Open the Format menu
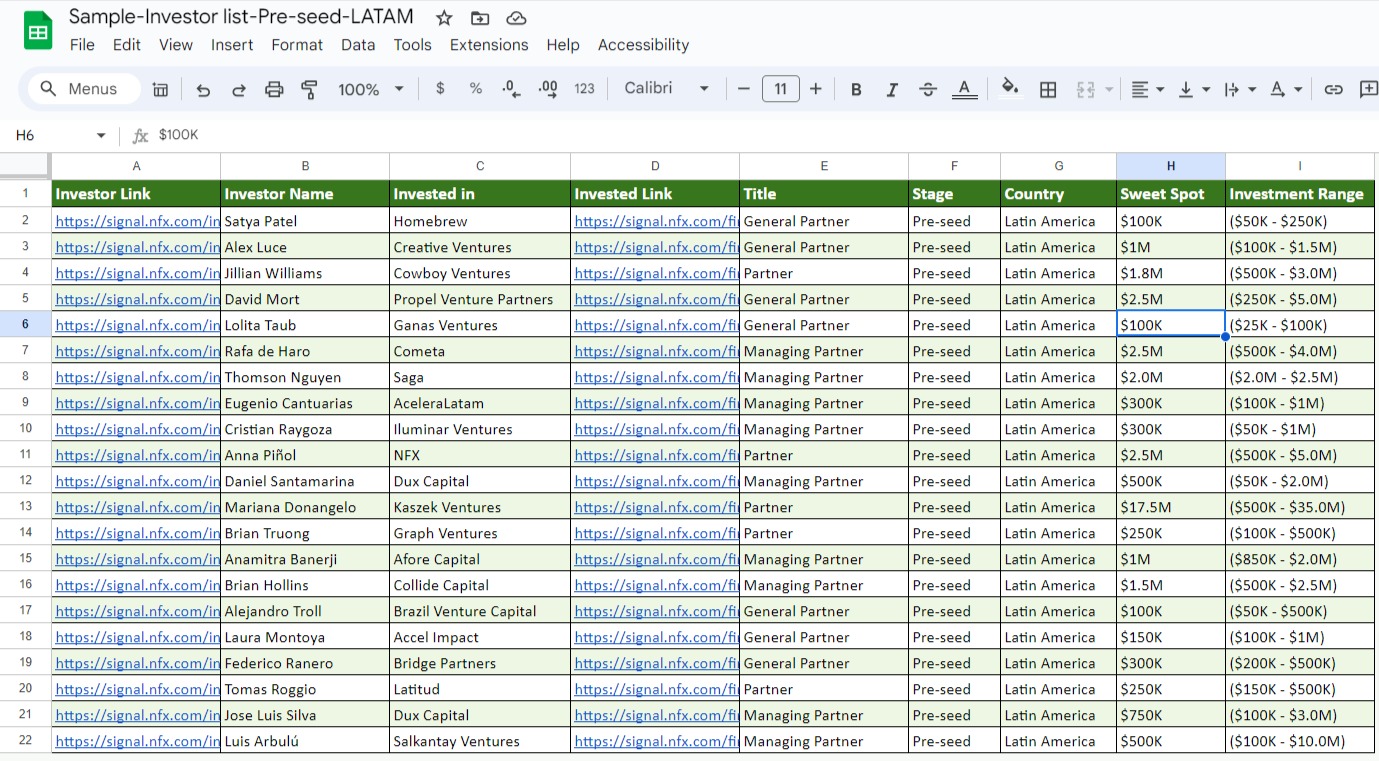 click(x=297, y=45)
